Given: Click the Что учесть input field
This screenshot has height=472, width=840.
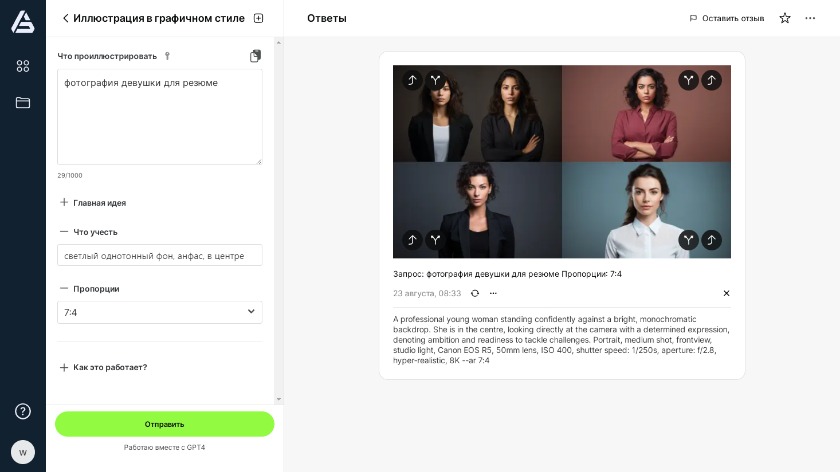Looking at the screenshot, I should pyautogui.click(x=160, y=256).
